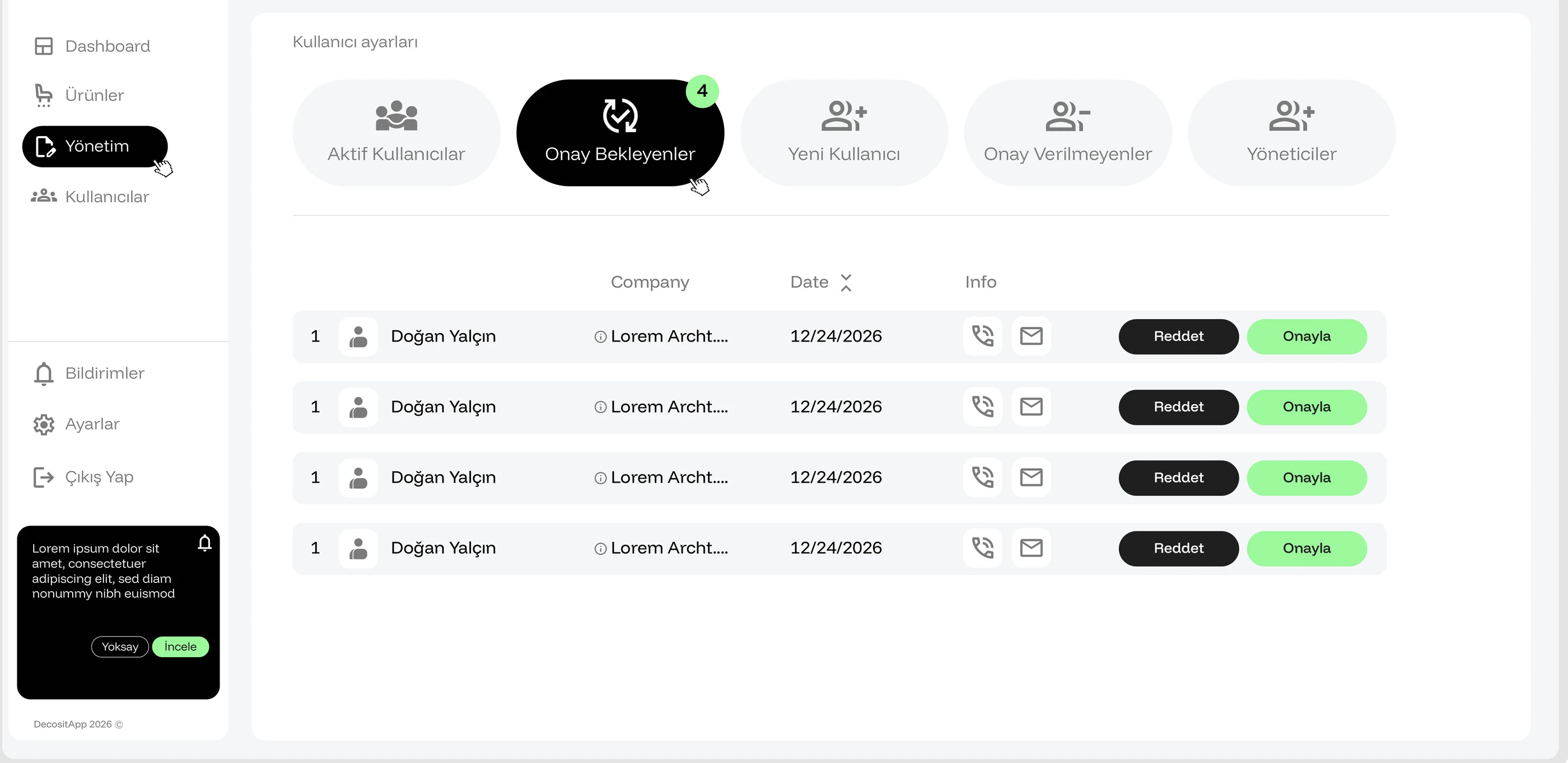Viewport: 1568px width, 763px height.
Task: Switch to Onay Verilmeyenler tab
Action: coord(1068,133)
